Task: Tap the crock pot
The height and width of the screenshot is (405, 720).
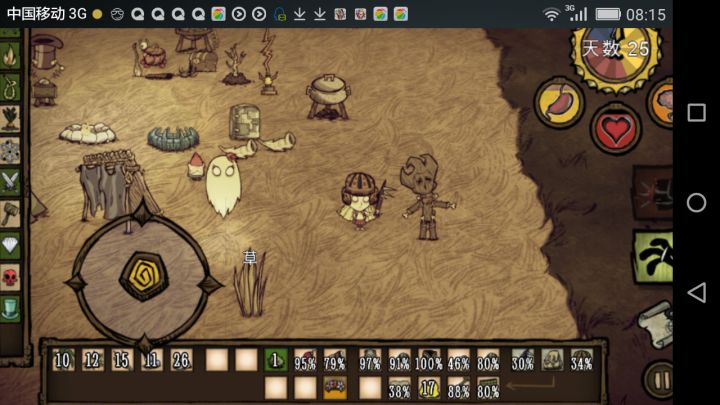Action: click(x=328, y=97)
